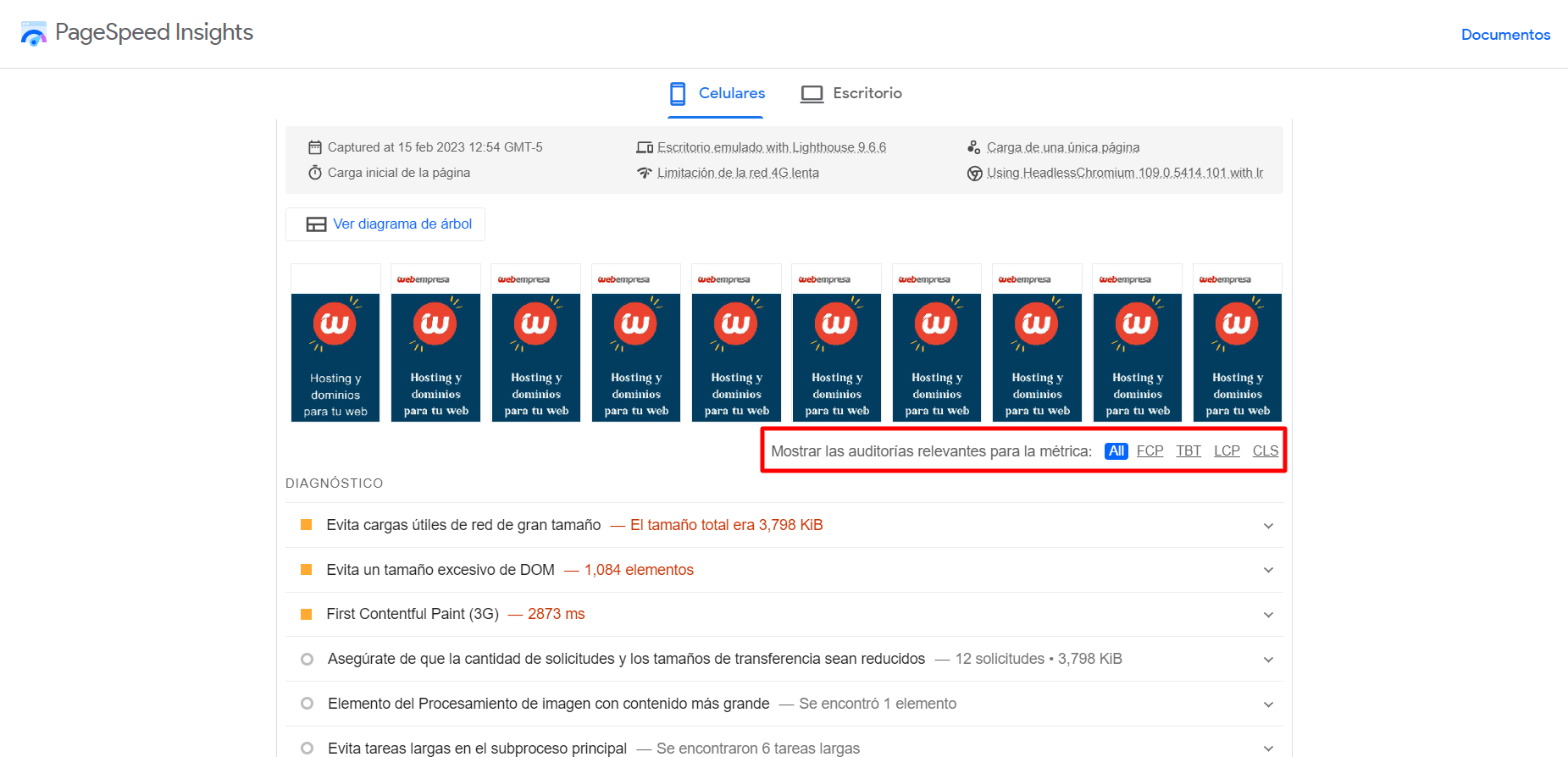This screenshot has width=1568, height=757.
Task: Click the PageSpeed Insights title text
Action: tap(154, 32)
